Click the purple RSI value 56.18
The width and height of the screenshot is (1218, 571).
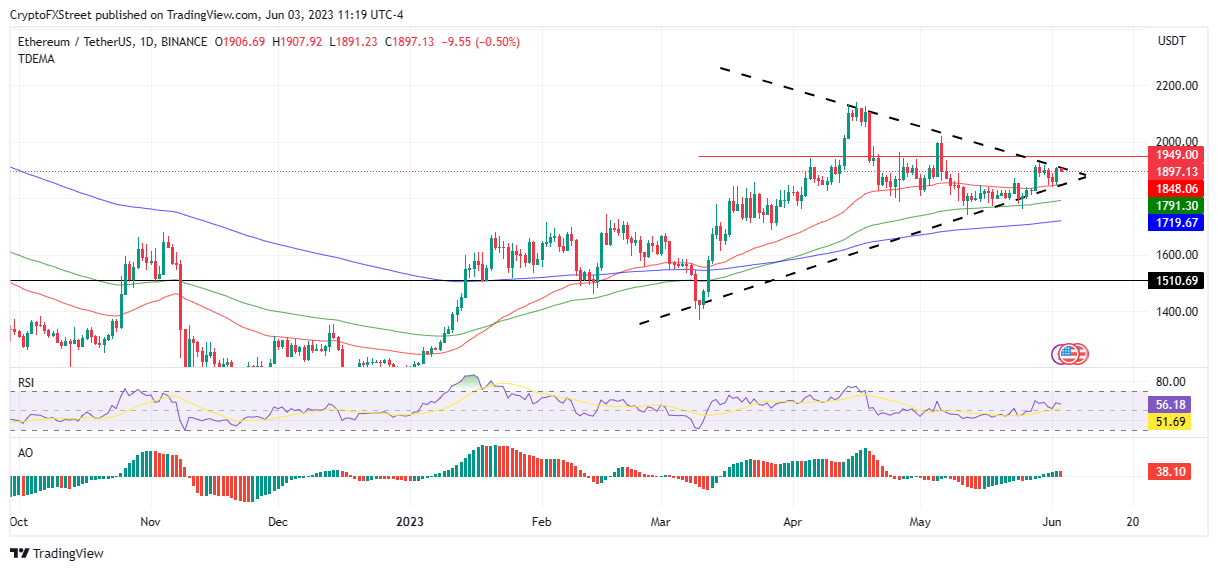[1166, 405]
